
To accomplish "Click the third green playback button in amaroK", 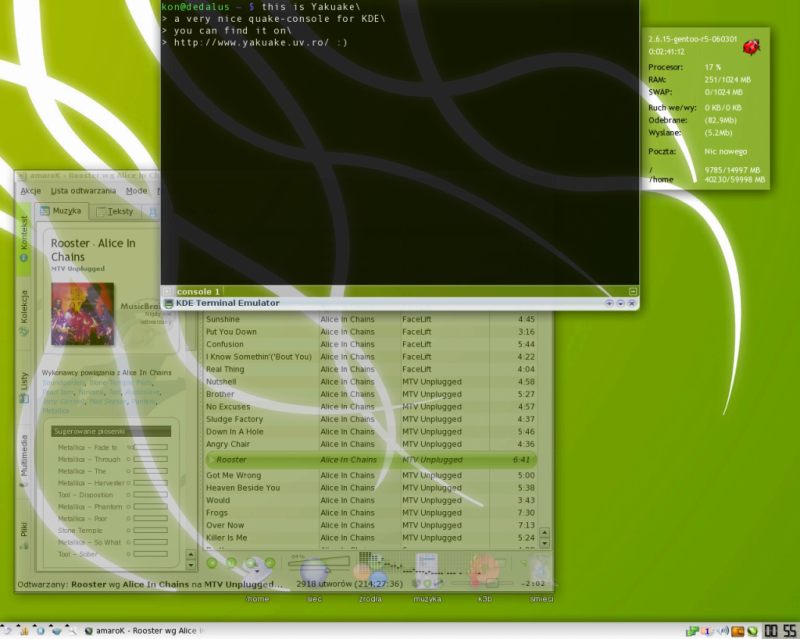I will point(251,563).
